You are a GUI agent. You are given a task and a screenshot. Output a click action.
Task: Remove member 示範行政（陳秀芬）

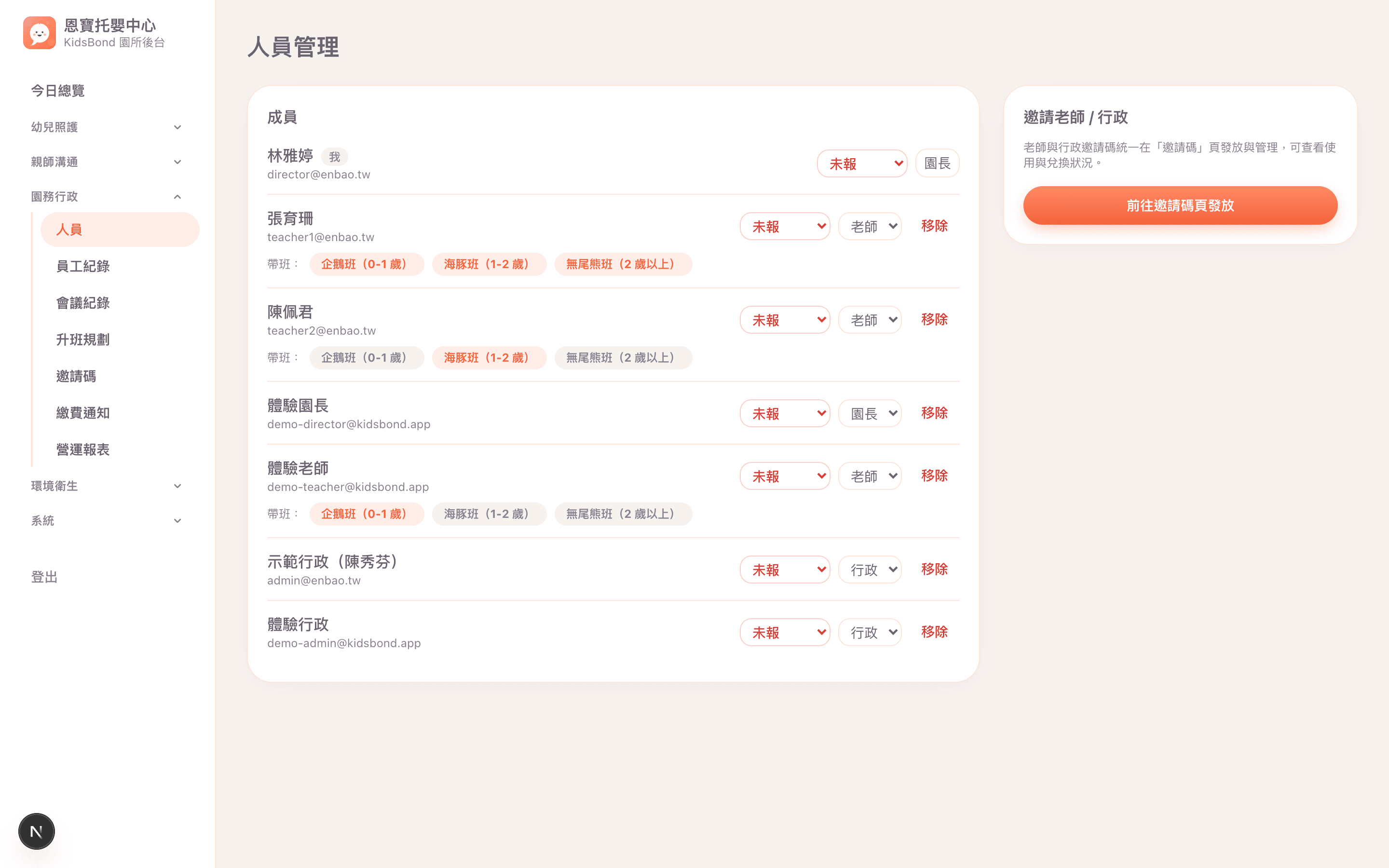[934, 570]
